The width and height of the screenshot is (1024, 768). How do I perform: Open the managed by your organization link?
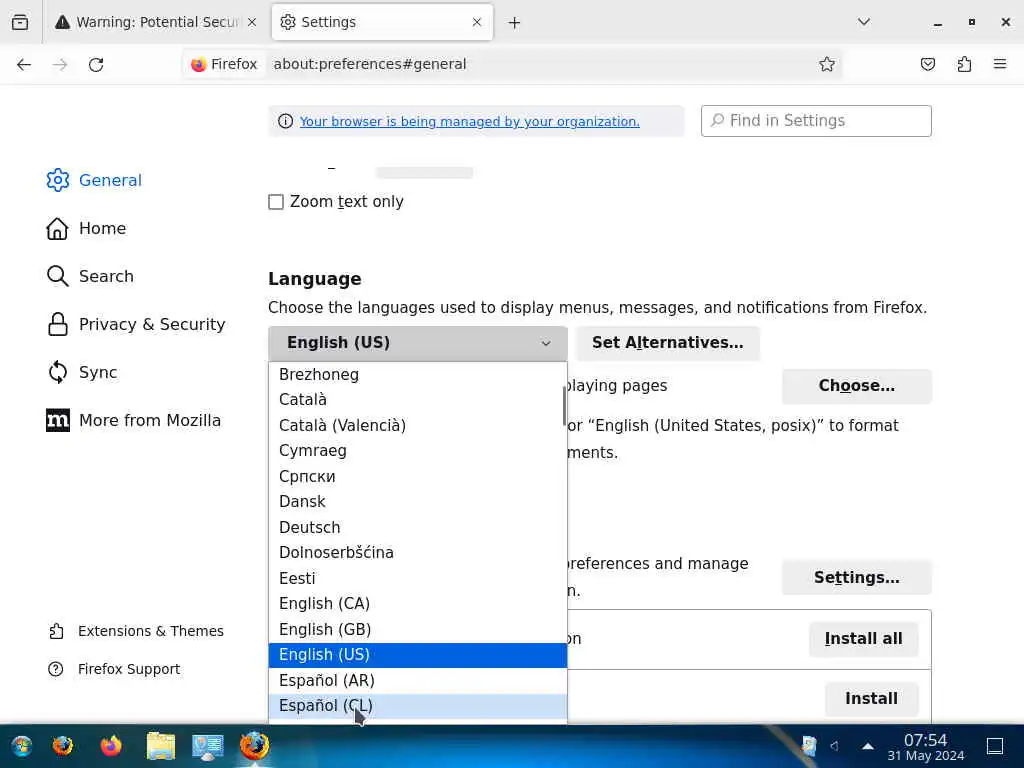click(470, 121)
